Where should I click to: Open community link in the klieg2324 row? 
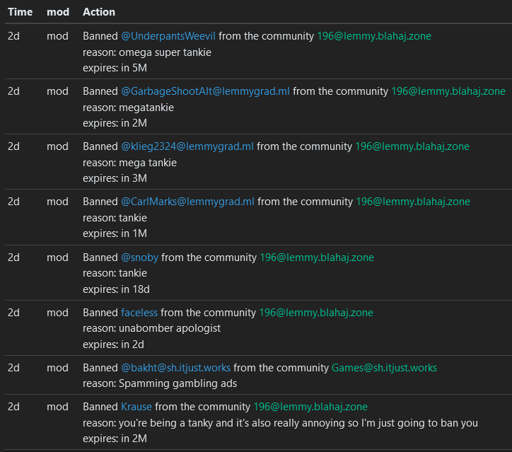(x=412, y=146)
